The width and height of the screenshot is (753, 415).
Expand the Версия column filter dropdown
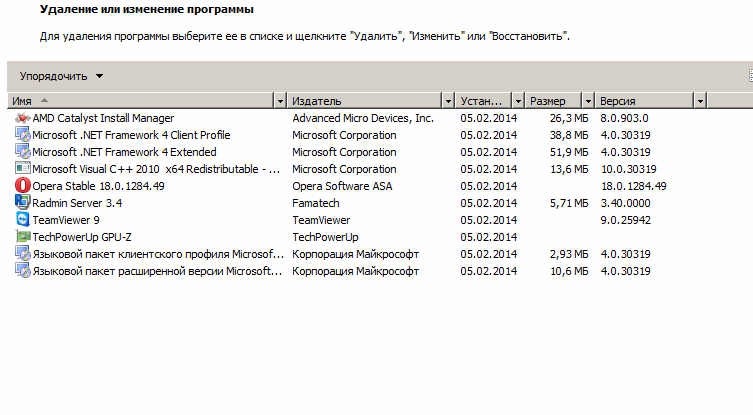point(700,101)
